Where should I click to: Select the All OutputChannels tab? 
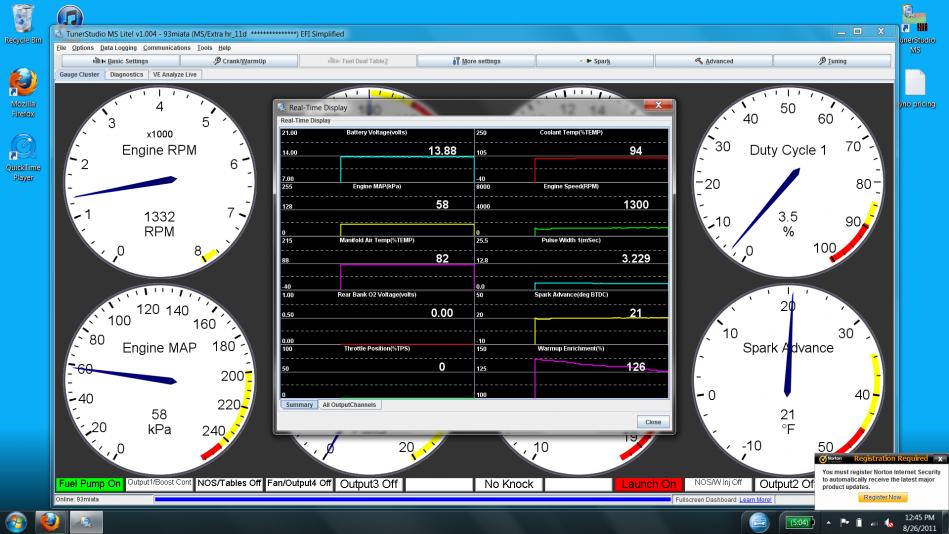point(351,404)
